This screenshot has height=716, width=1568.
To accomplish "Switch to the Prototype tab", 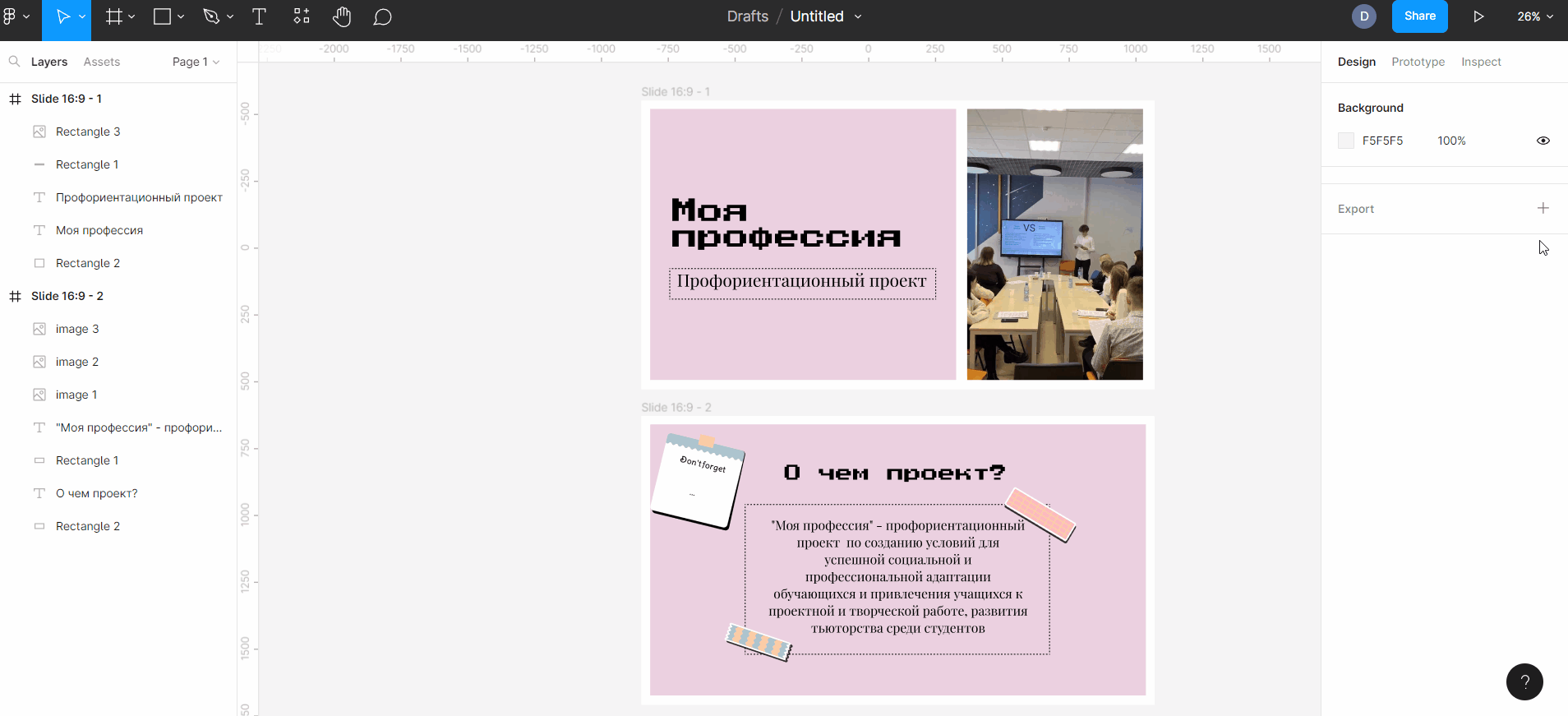I will (x=1418, y=62).
